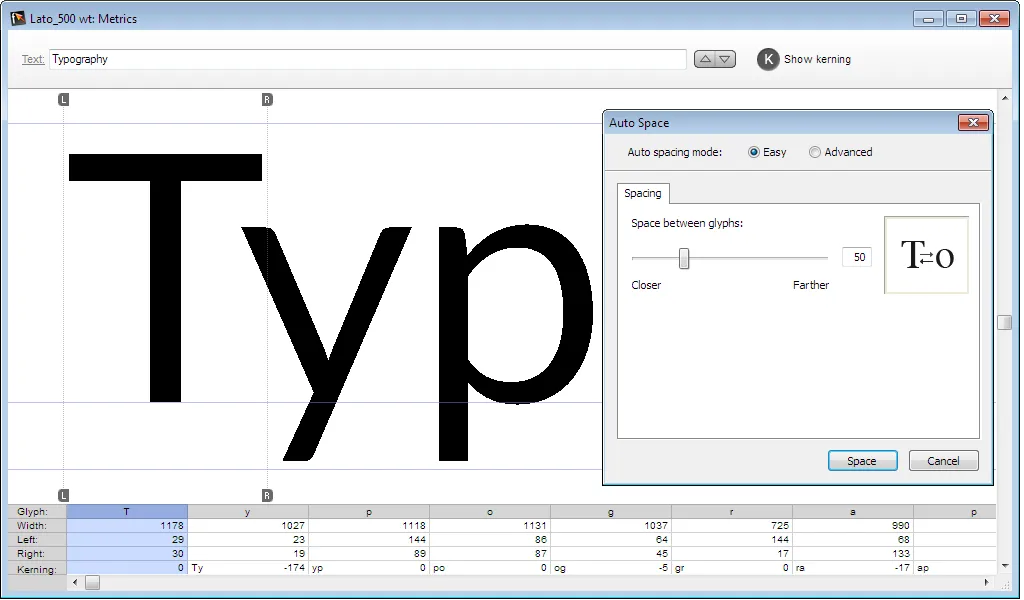This screenshot has height=600, width=1024.
Task: Click the horizontal scrollbar below the metrics table
Action: point(92,582)
